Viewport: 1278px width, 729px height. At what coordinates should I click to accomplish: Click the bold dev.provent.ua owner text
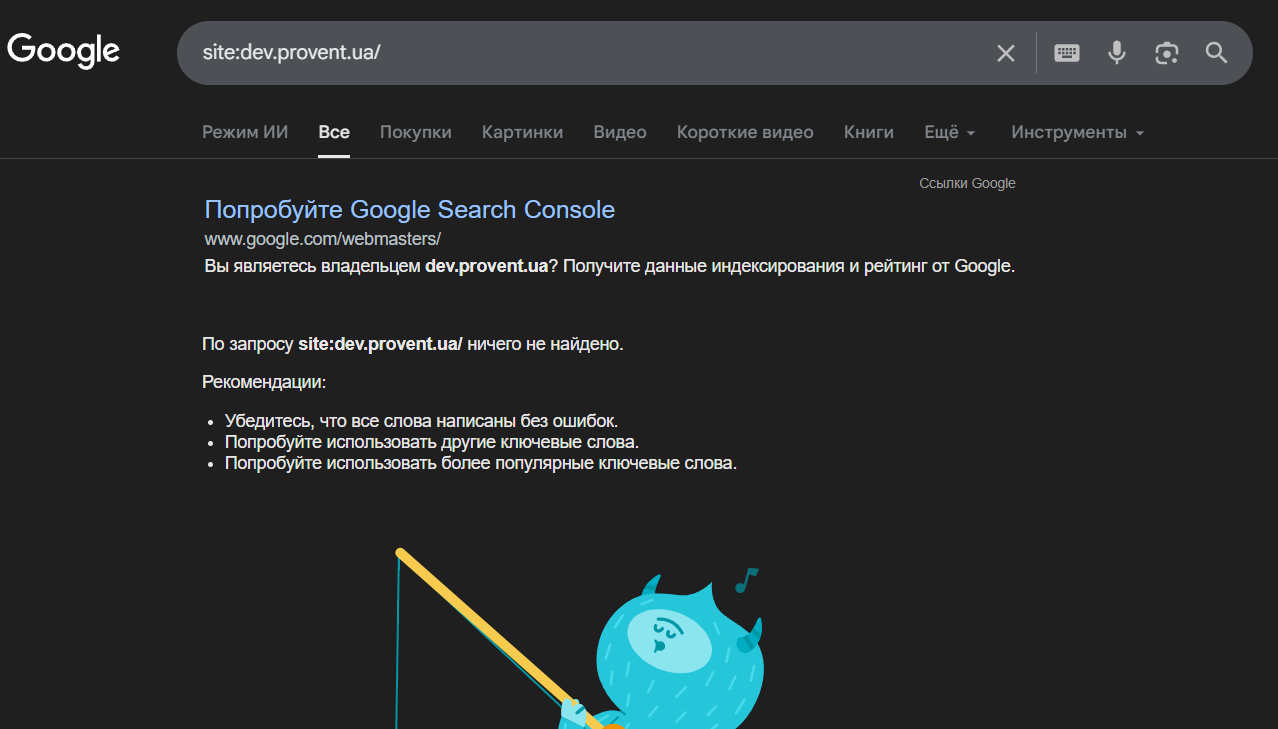coord(486,266)
